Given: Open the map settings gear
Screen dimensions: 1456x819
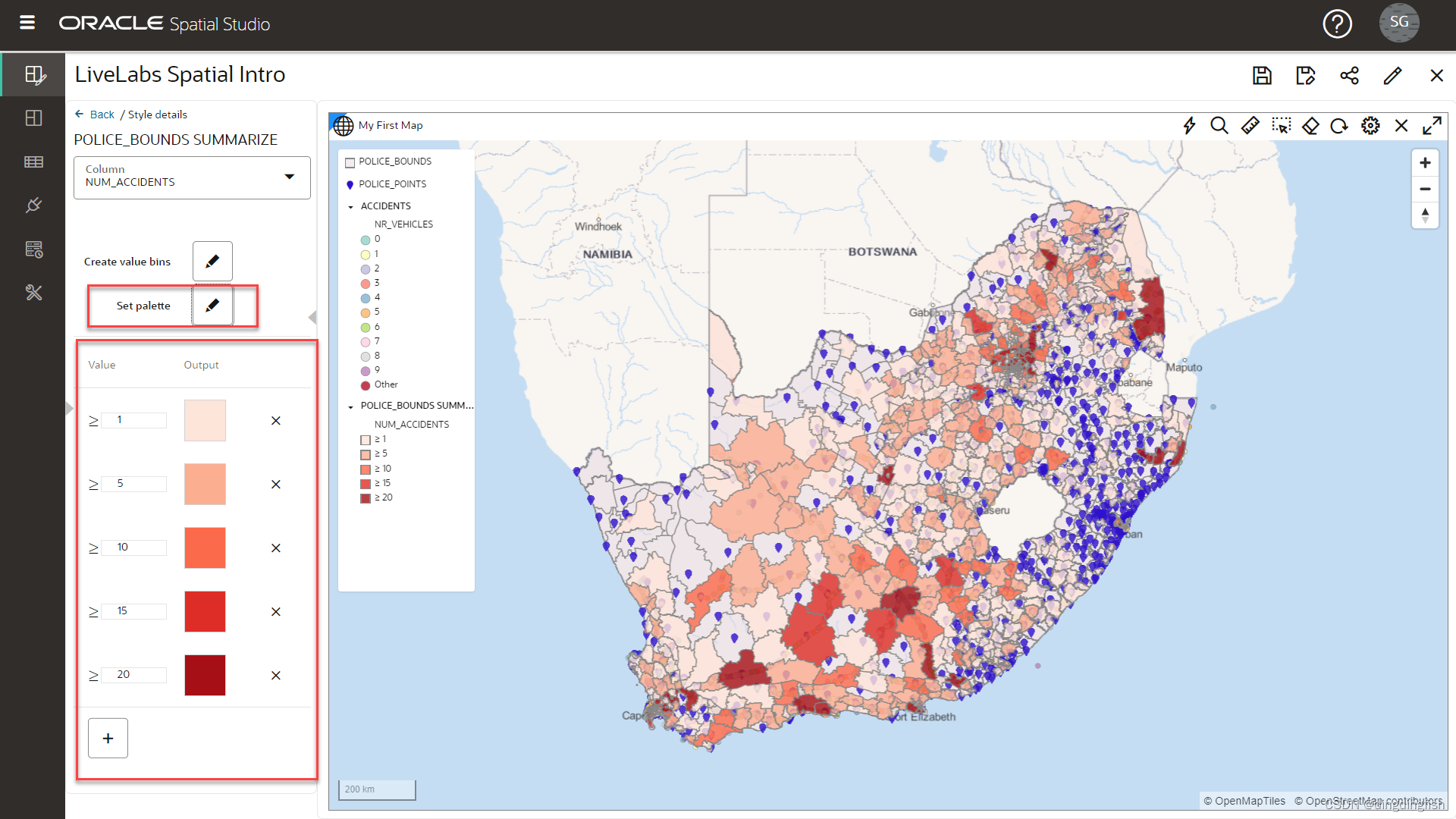Looking at the screenshot, I should [x=1370, y=126].
